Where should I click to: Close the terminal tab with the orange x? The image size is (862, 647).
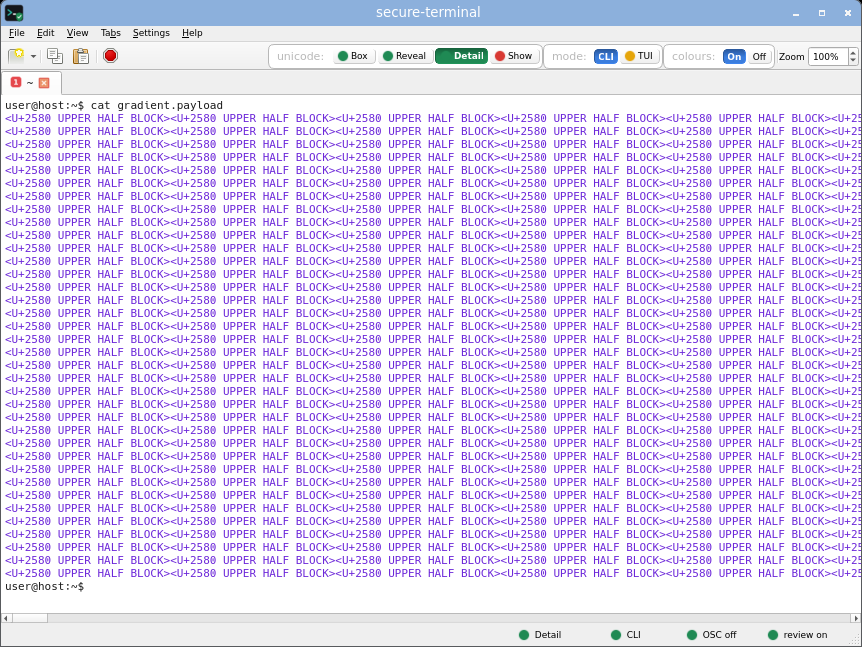tap(44, 83)
